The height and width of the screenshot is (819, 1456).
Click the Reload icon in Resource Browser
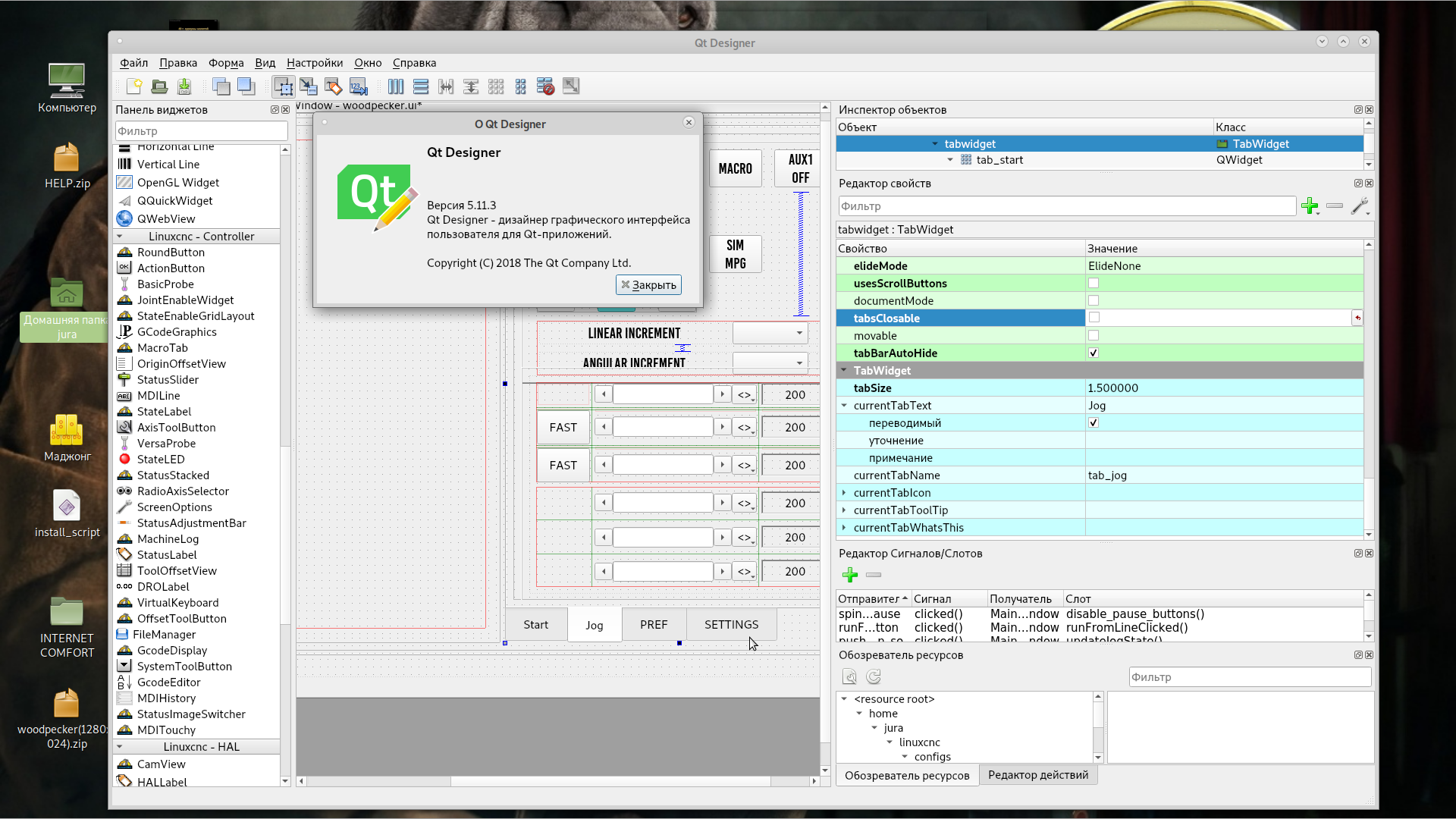click(x=874, y=676)
